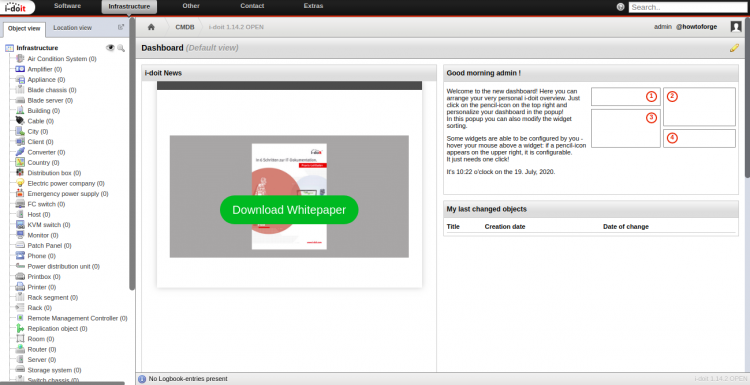Select Rack segment (0) tree item
The height and width of the screenshot is (385, 750).
(53, 297)
